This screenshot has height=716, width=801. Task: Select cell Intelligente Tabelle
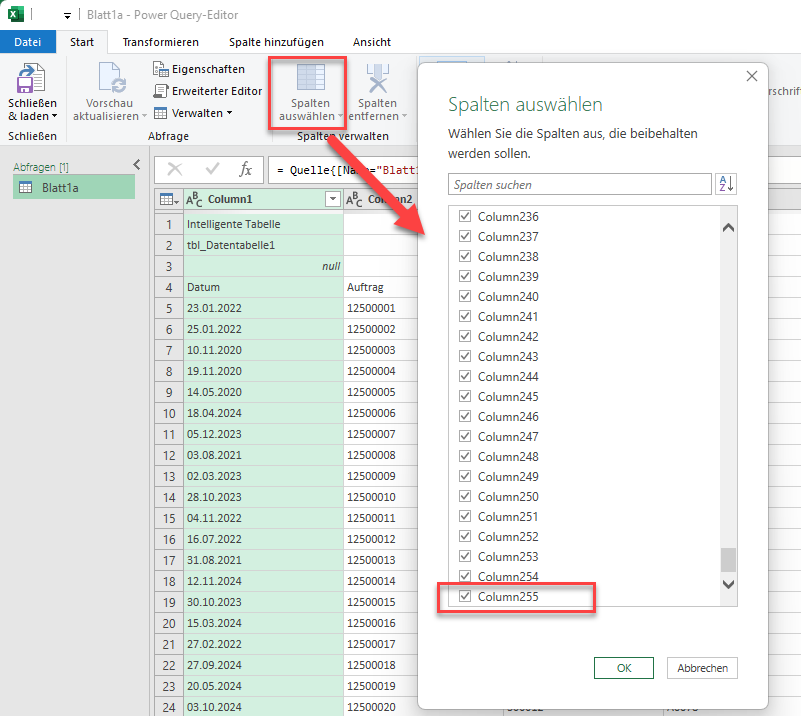(x=264, y=224)
